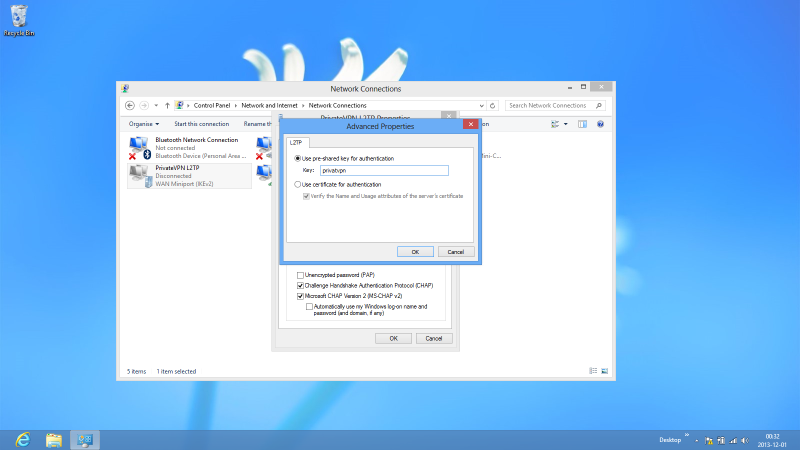Uncheck Microsoft CHAP Version 2 checkbox
The width and height of the screenshot is (800, 450).
pos(300,296)
